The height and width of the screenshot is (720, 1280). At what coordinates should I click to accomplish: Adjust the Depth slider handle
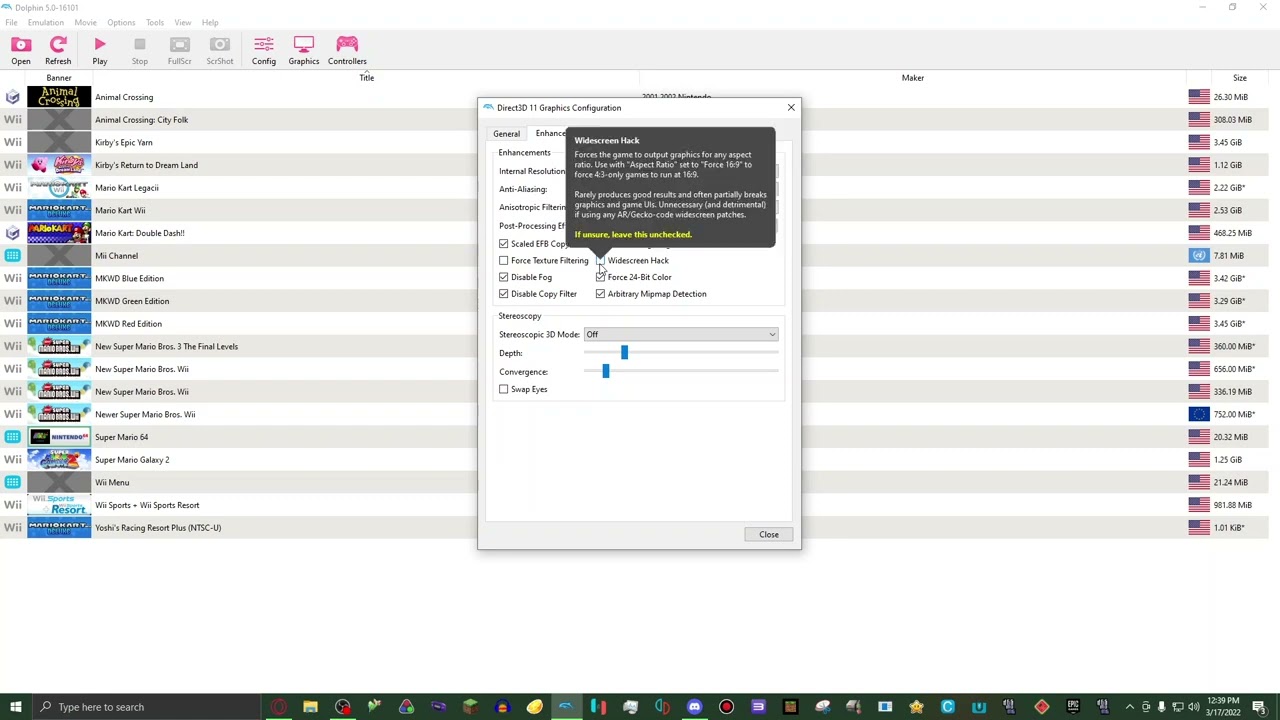coord(624,353)
